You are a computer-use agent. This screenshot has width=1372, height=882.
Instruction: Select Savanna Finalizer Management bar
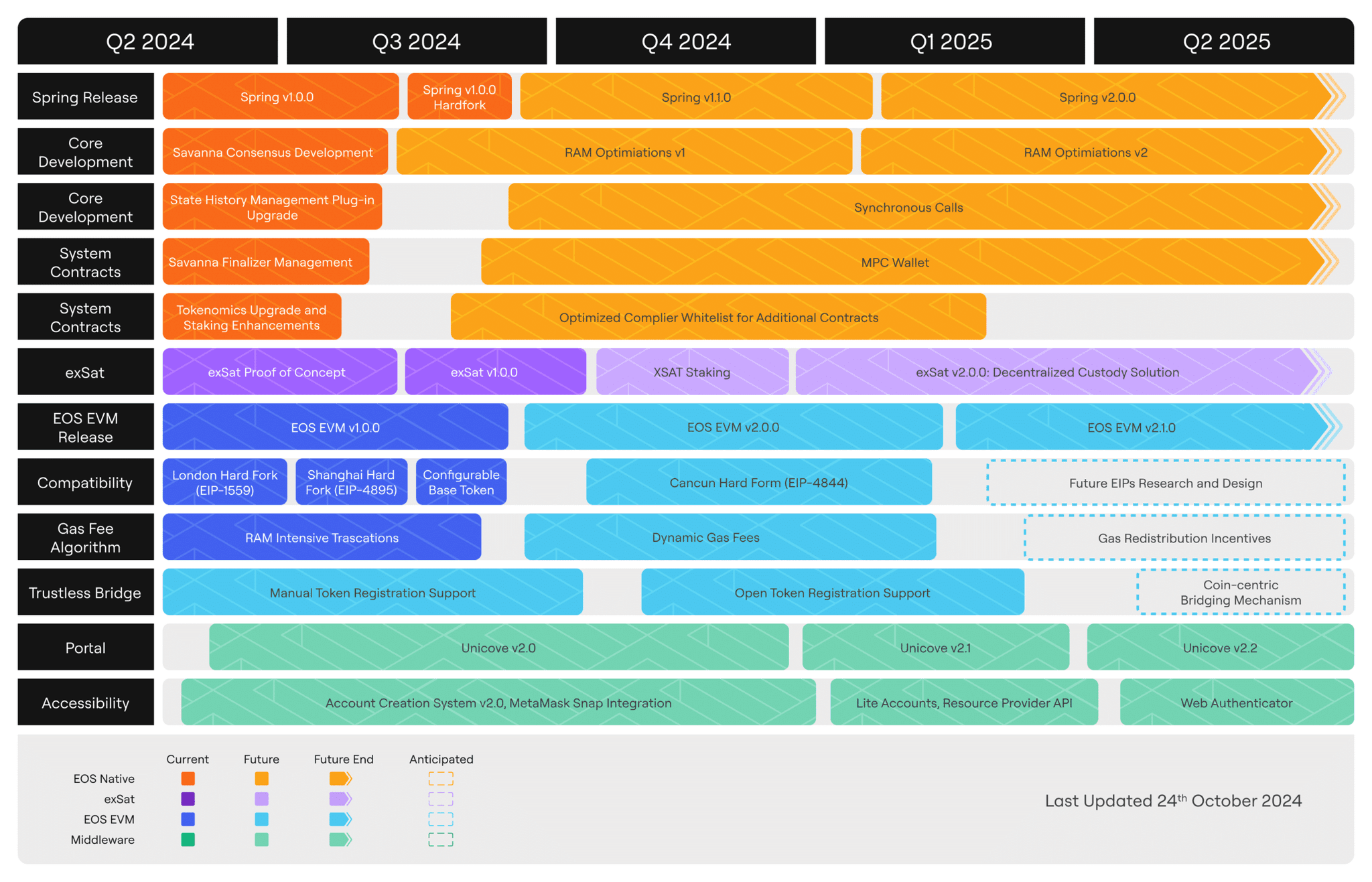(x=266, y=262)
